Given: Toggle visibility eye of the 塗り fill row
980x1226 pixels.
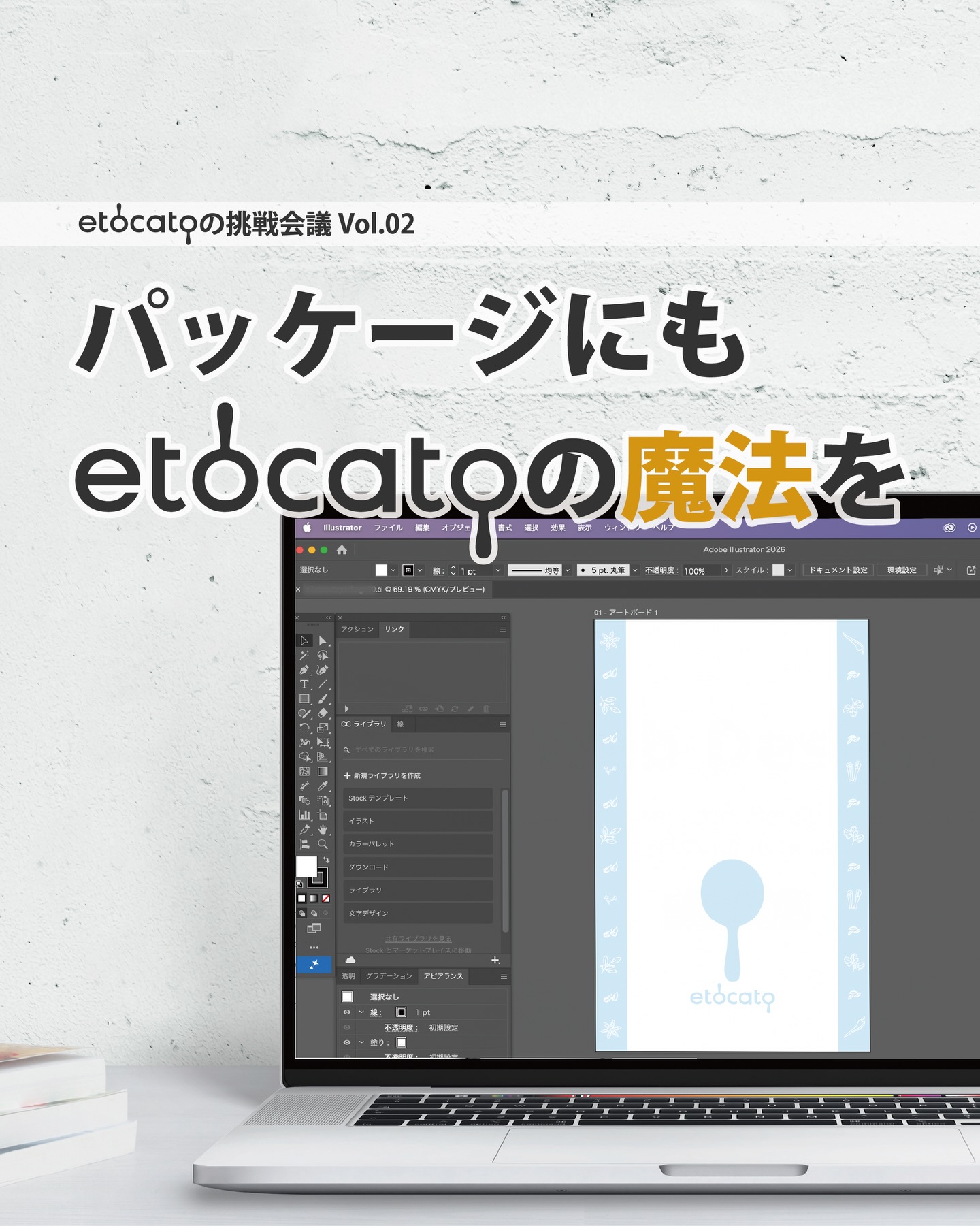Looking at the screenshot, I should [x=347, y=1042].
